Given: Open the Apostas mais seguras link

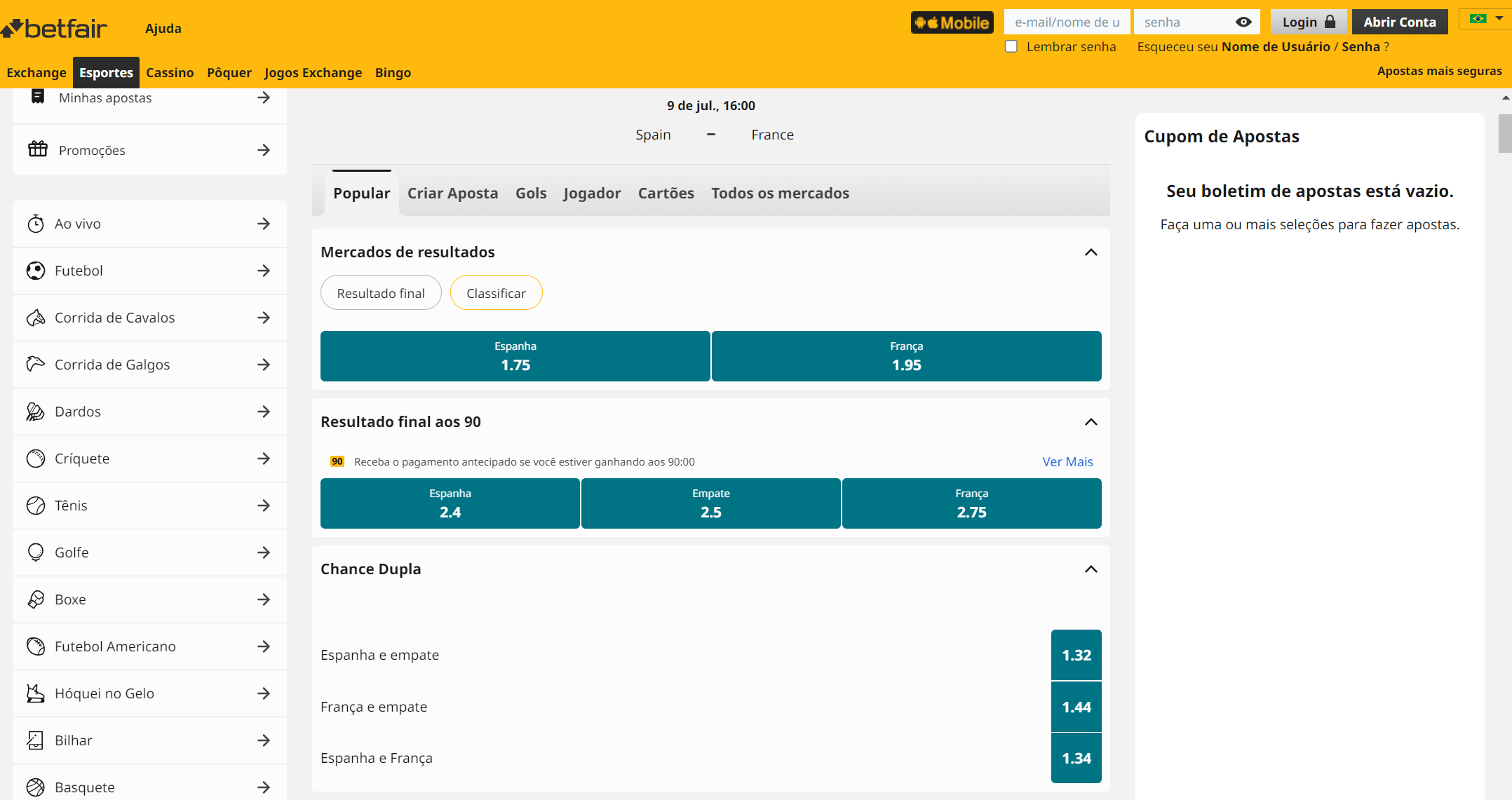Looking at the screenshot, I should click(x=1439, y=71).
